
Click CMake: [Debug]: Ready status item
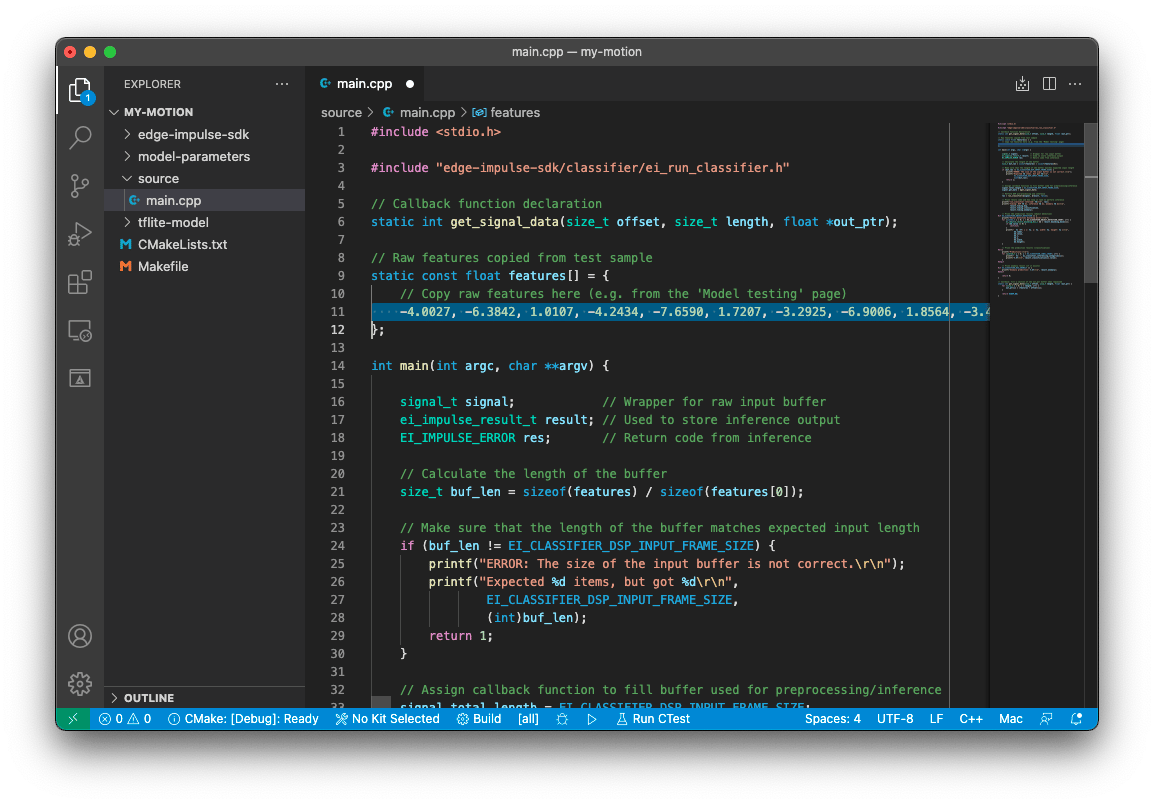[244, 719]
